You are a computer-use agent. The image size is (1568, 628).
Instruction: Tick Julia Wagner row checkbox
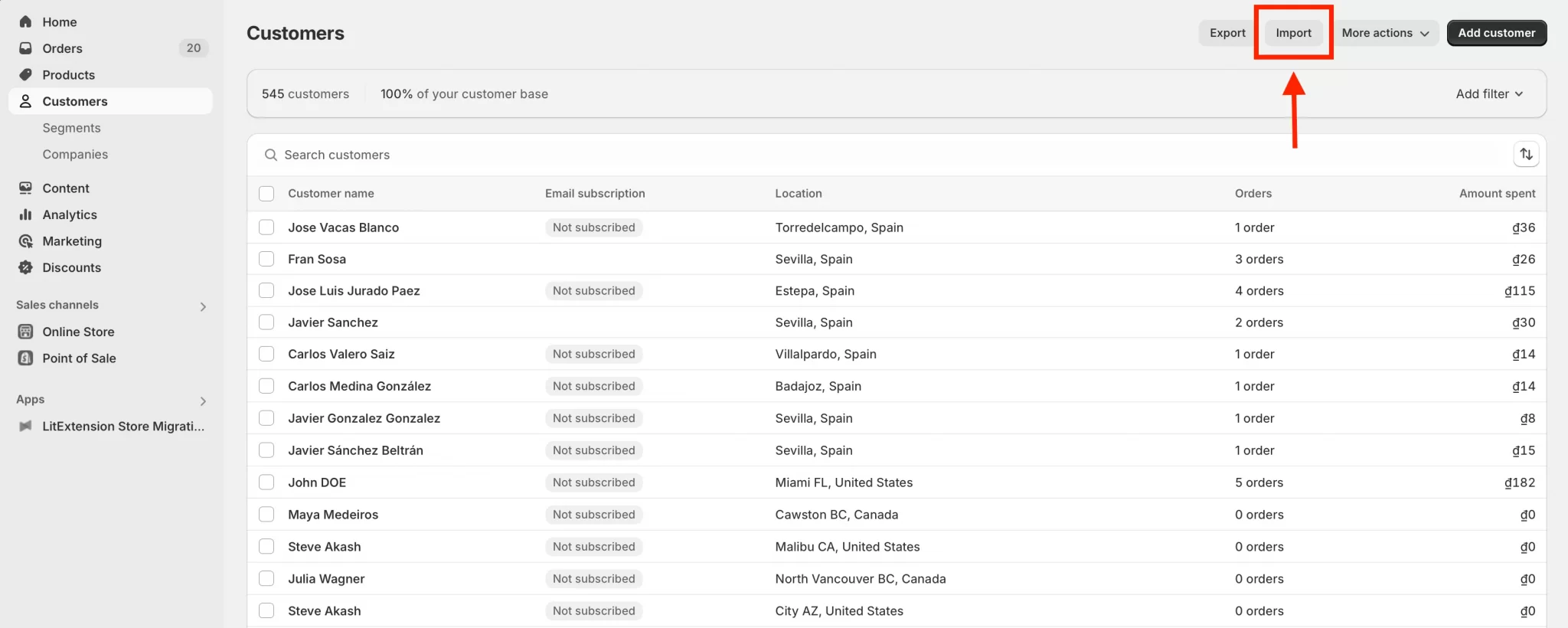click(266, 579)
